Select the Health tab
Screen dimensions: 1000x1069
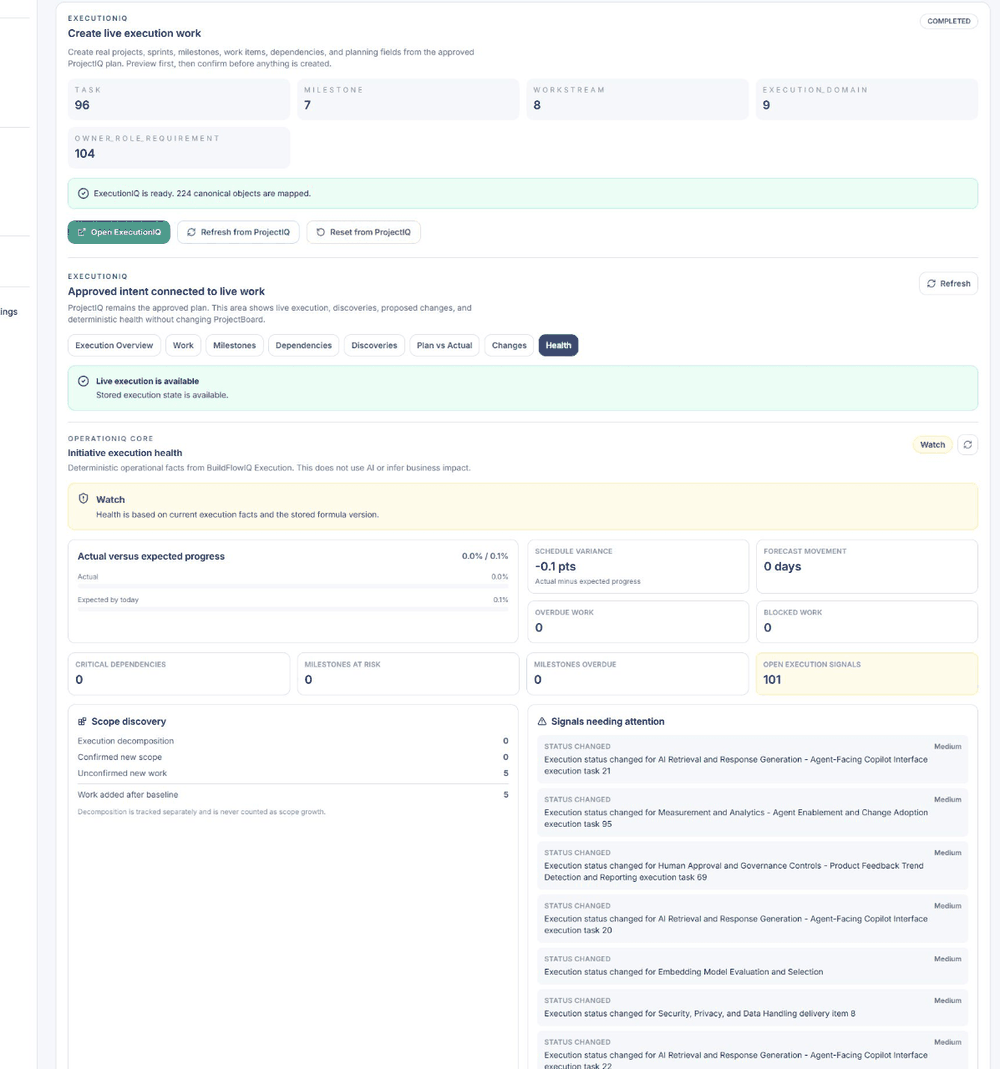[x=558, y=345]
